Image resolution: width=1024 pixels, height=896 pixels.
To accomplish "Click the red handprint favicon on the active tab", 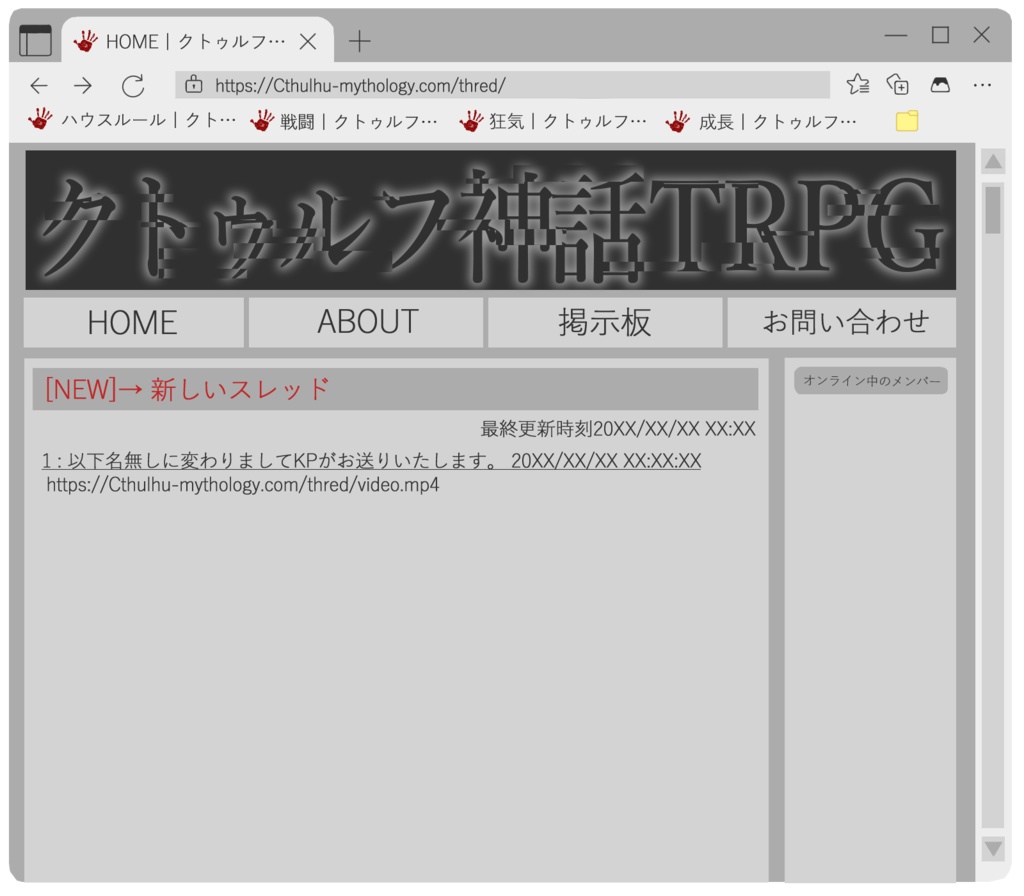I will (x=84, y=41).
